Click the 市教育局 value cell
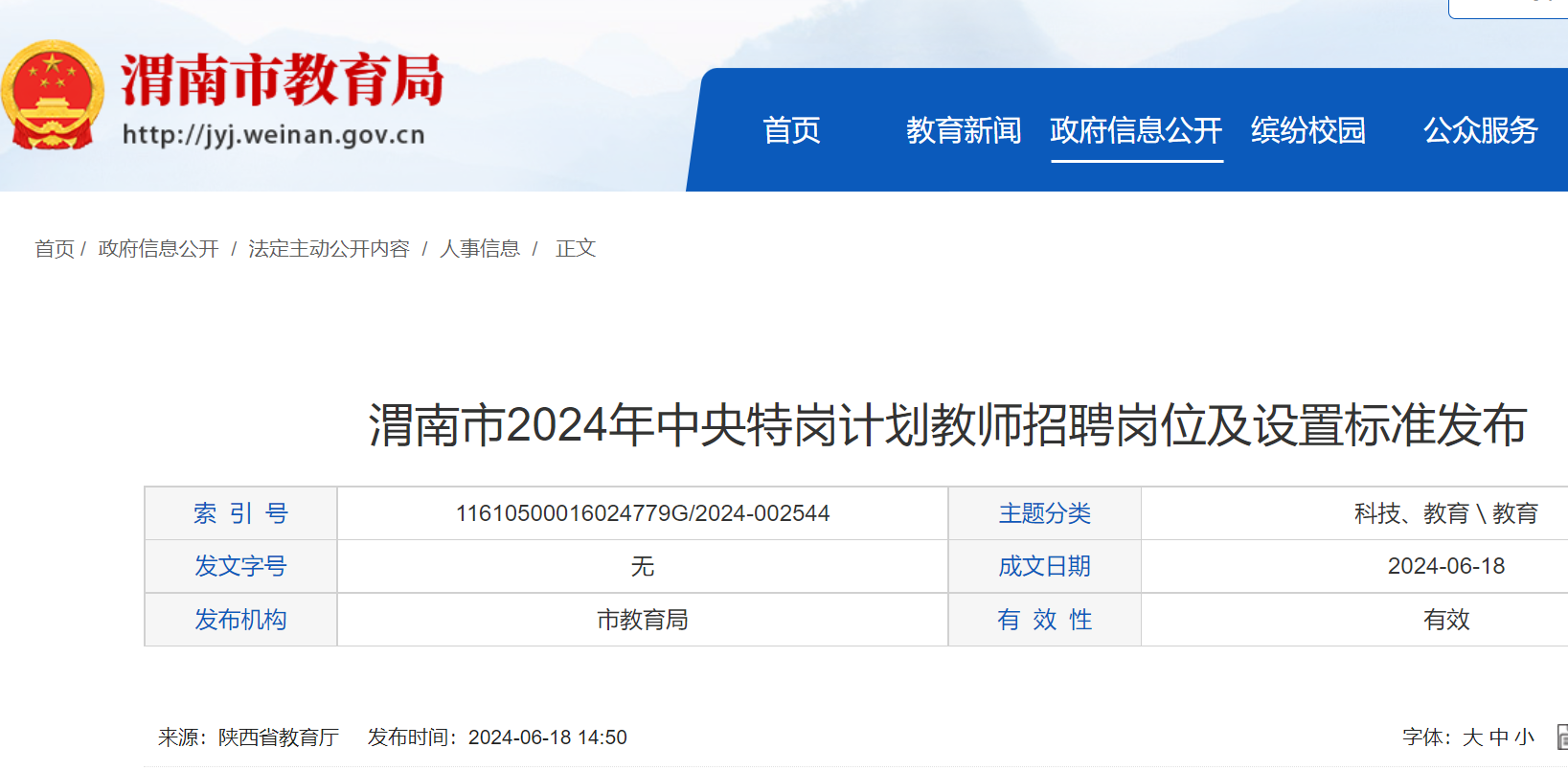Viewport: 1568px width, 771px height. click(x=643, y=620)
